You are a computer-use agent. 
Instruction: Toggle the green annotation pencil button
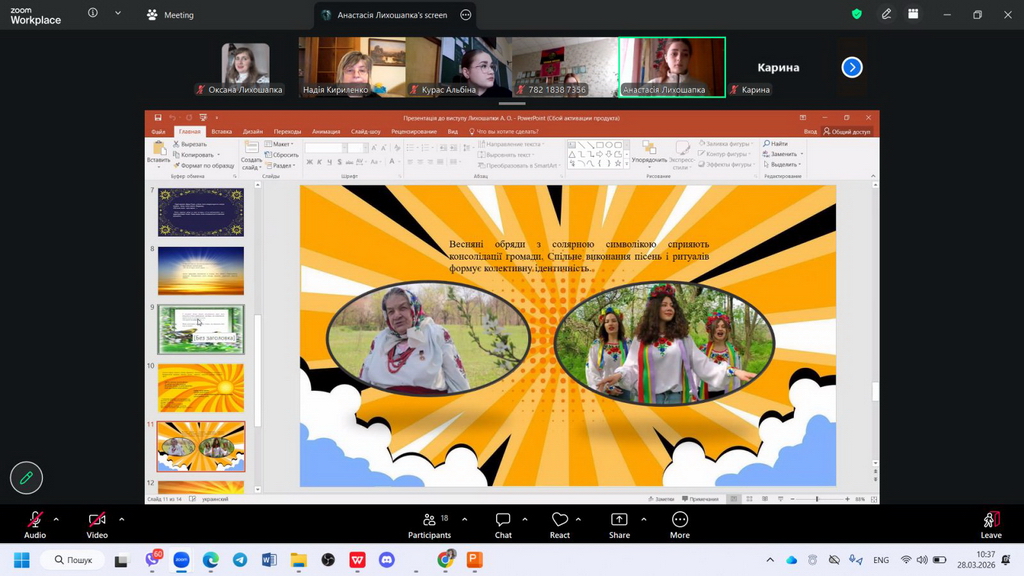26,478
